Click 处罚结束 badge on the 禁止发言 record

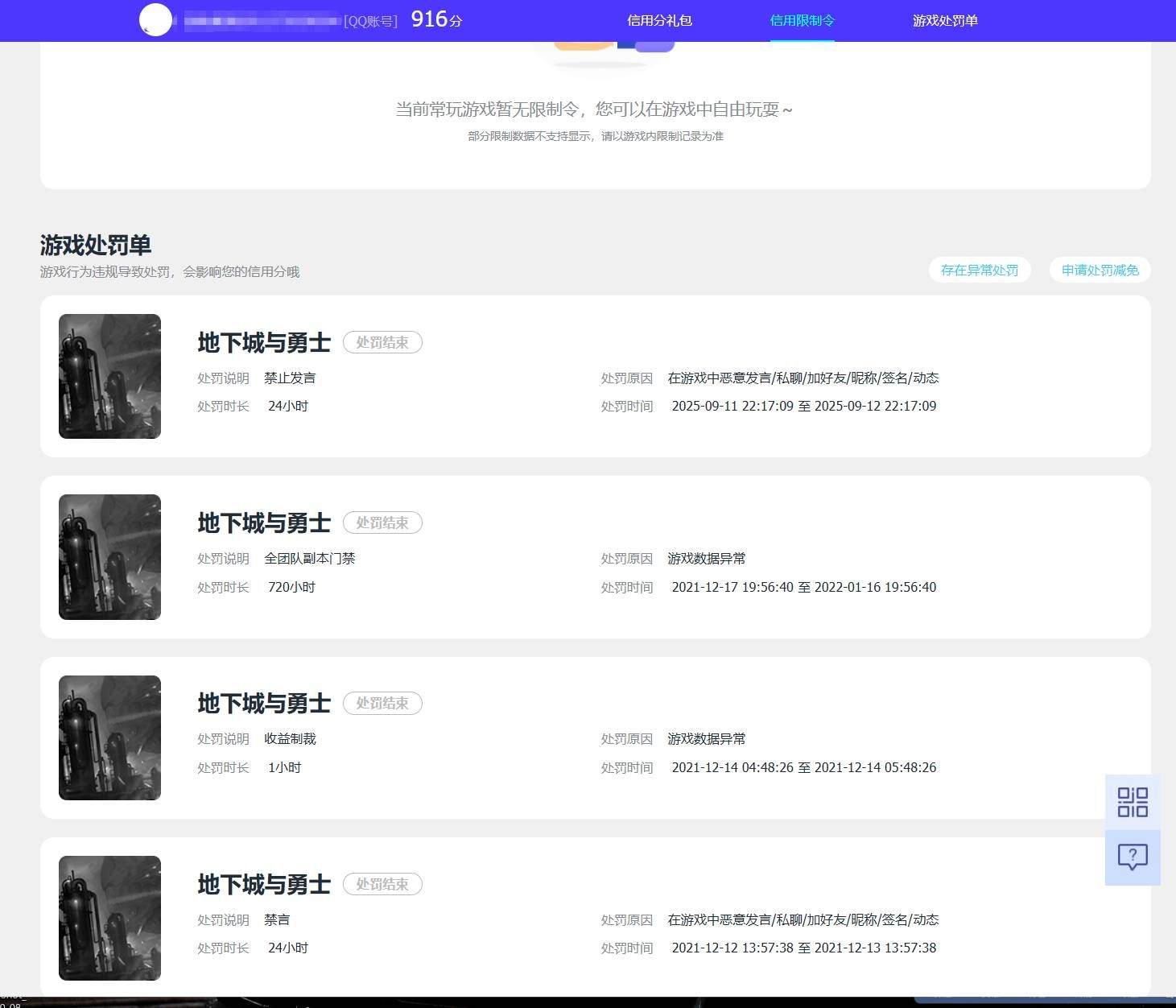(382, 342)
